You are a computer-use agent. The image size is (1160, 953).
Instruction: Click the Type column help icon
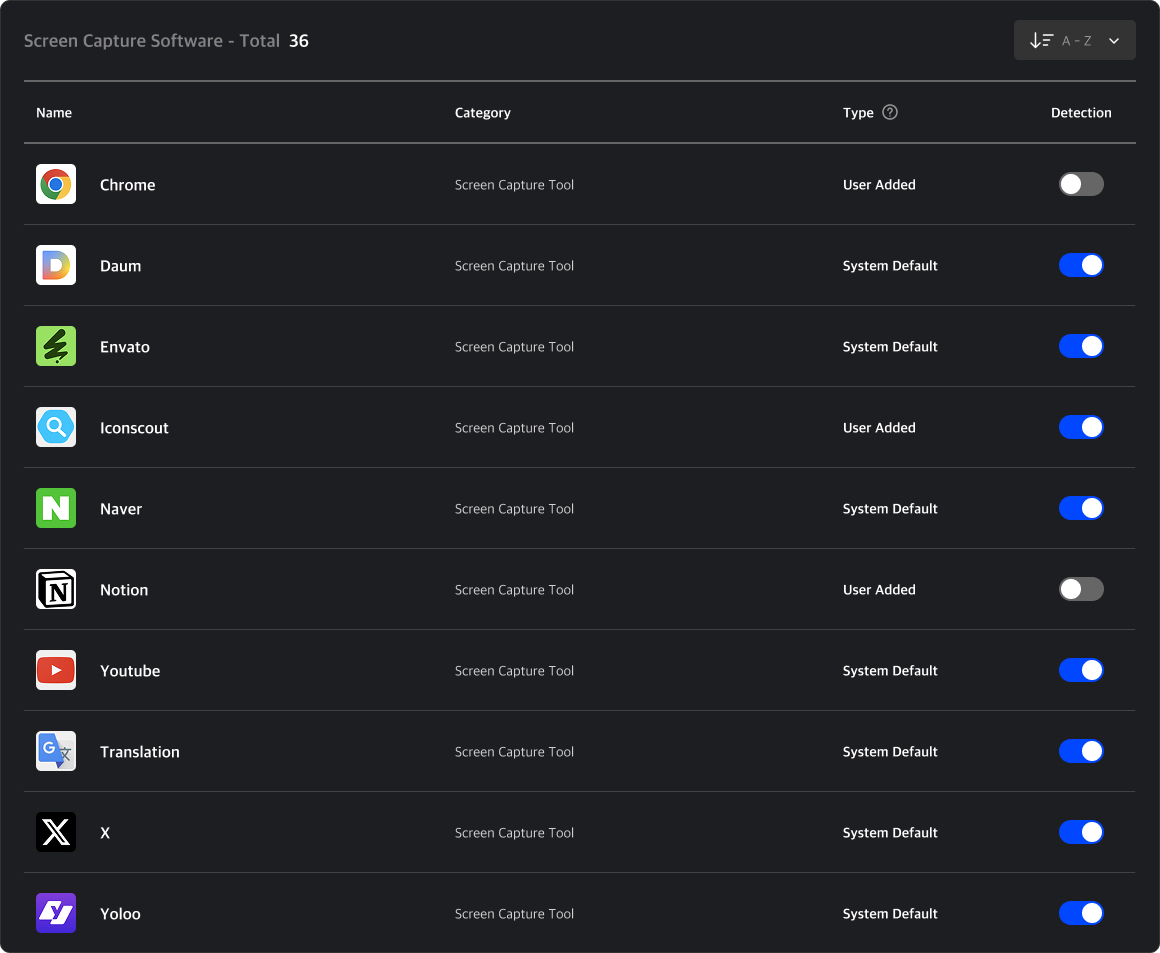(x=890, y=112)
